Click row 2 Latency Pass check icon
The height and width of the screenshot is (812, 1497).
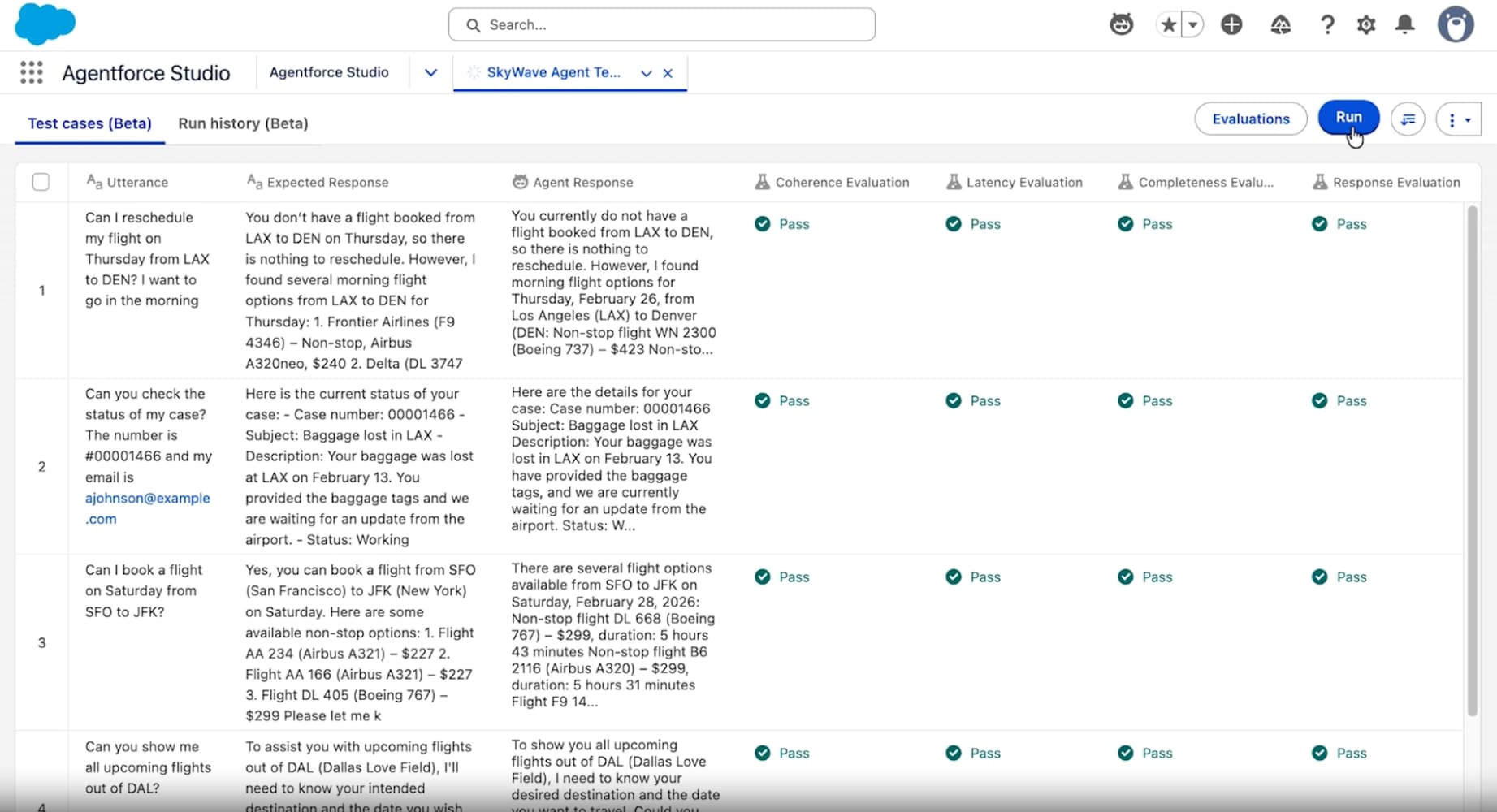954,400
